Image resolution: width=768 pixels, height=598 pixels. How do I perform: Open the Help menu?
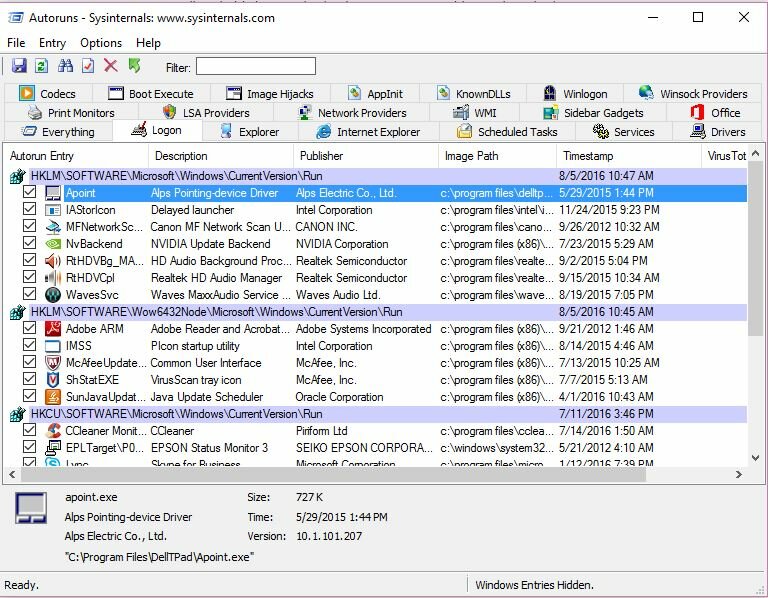coord(148,43)
